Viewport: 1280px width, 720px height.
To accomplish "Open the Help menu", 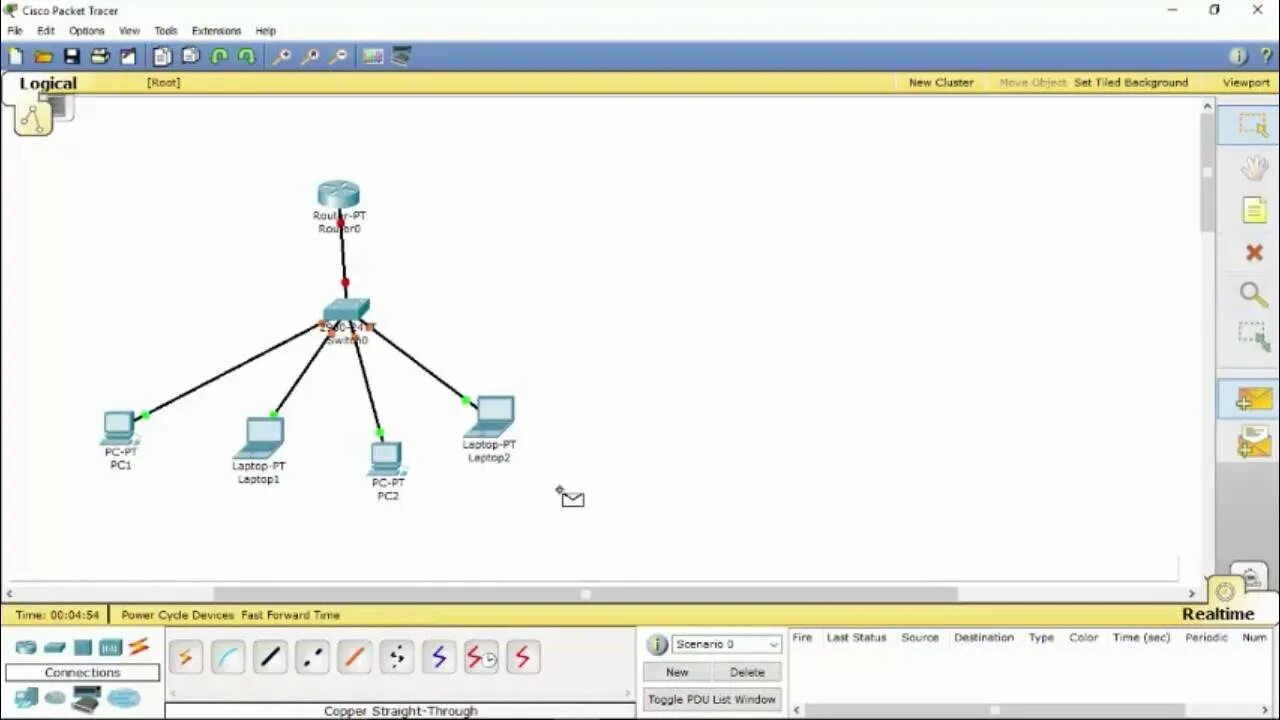I will pyautogui.click(x=265, y=31).
